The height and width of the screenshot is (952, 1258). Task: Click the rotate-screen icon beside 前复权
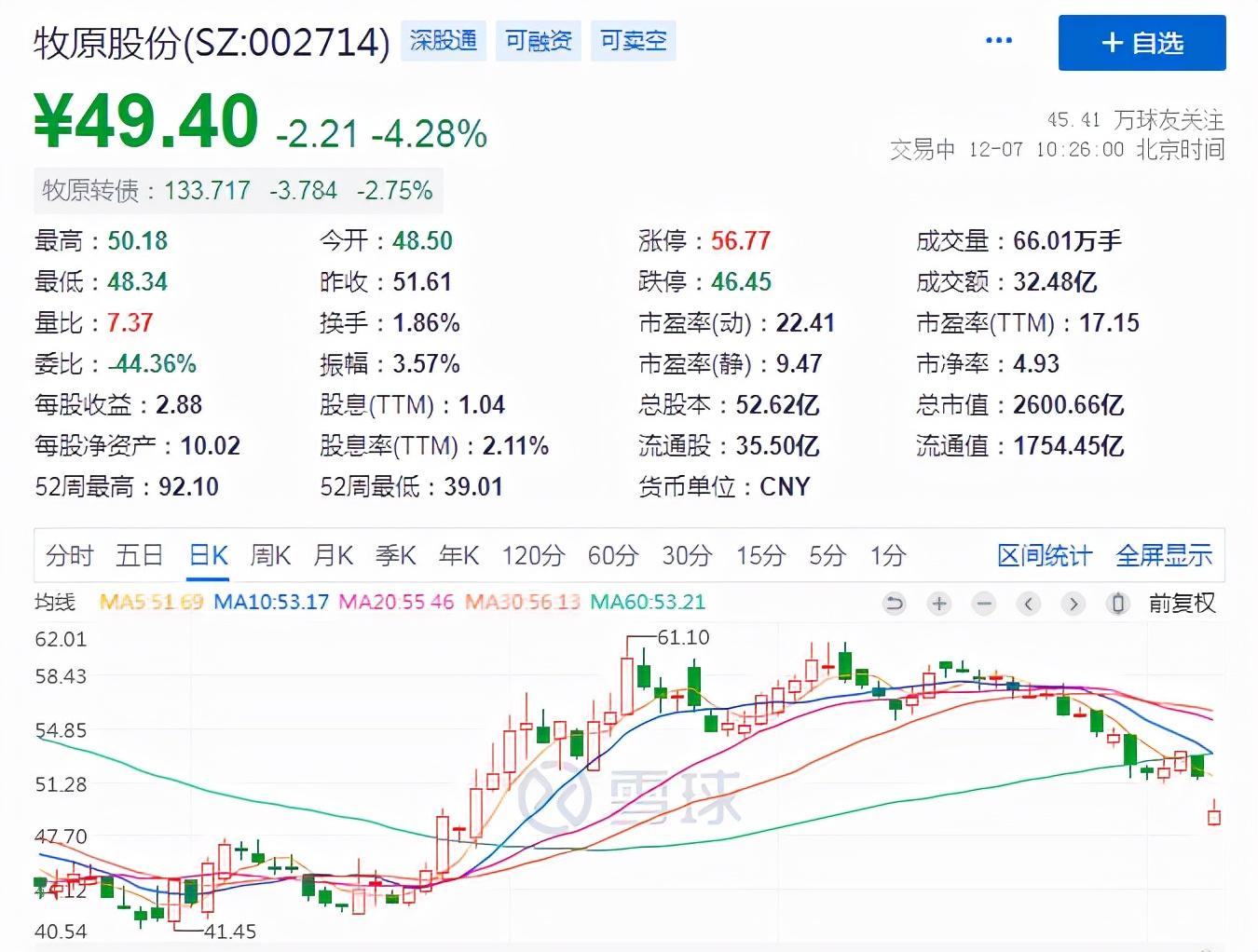click(x=1118, y=604)
